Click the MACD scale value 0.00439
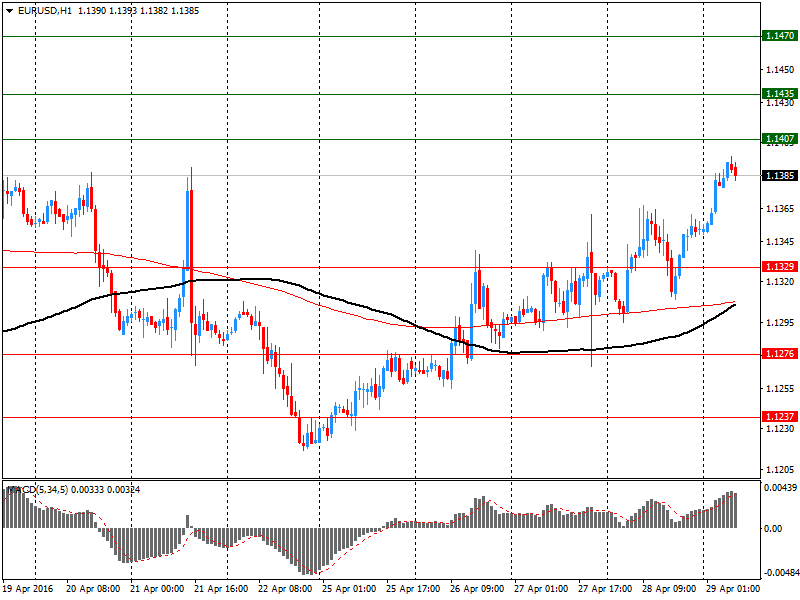Screen dimensions: 800x600 (x=781, y=488)
